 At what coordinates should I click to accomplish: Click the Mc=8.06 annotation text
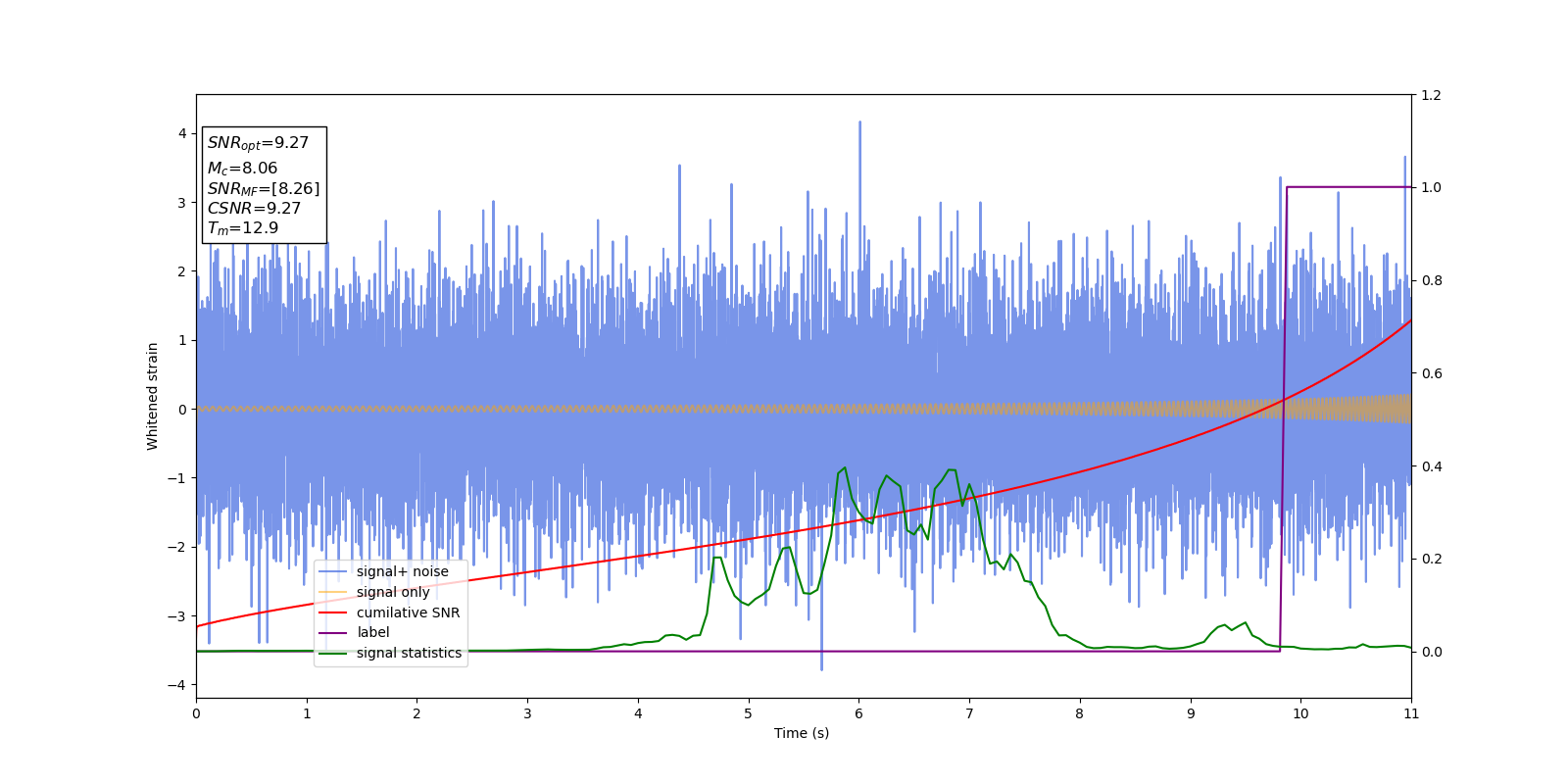[x=242, y=169]
